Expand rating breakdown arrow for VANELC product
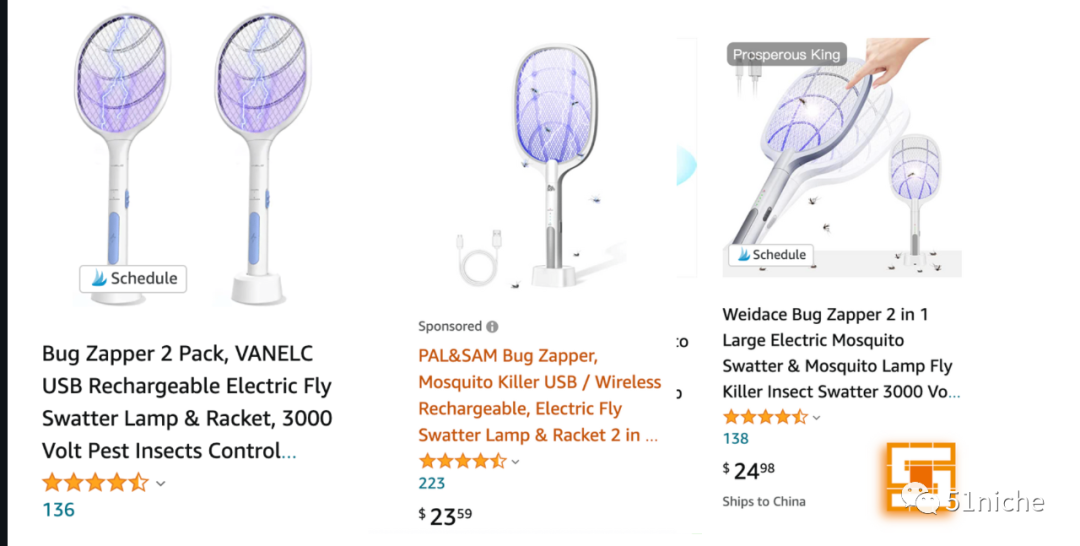 pos(161,484)
